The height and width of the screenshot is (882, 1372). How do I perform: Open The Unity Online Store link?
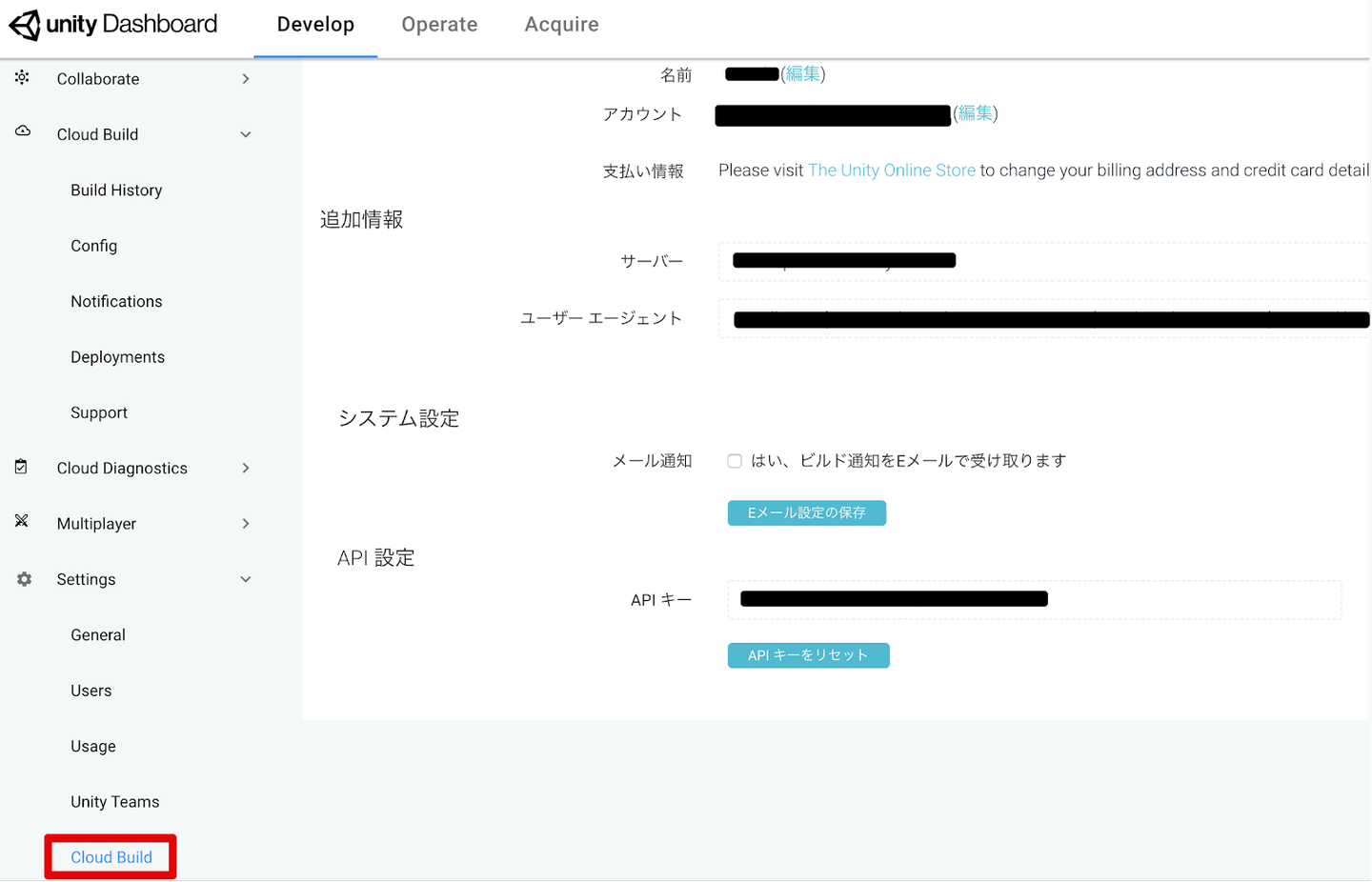tap(892, 170)
